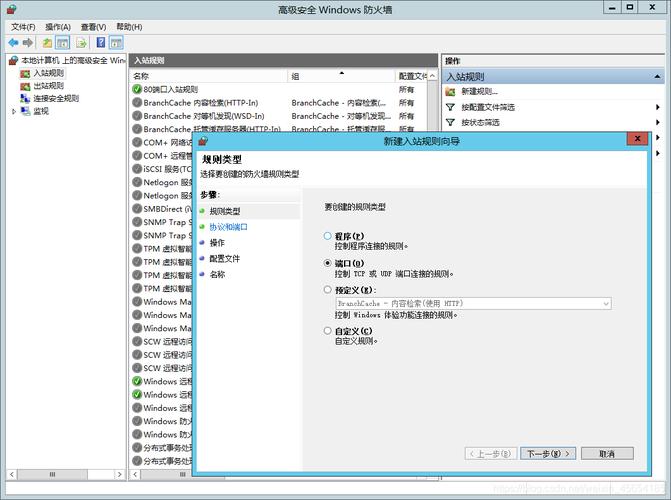The width and height of the screenshot is (671, 500).
Task: Click wizard step 名称
Action: (217, 274)
